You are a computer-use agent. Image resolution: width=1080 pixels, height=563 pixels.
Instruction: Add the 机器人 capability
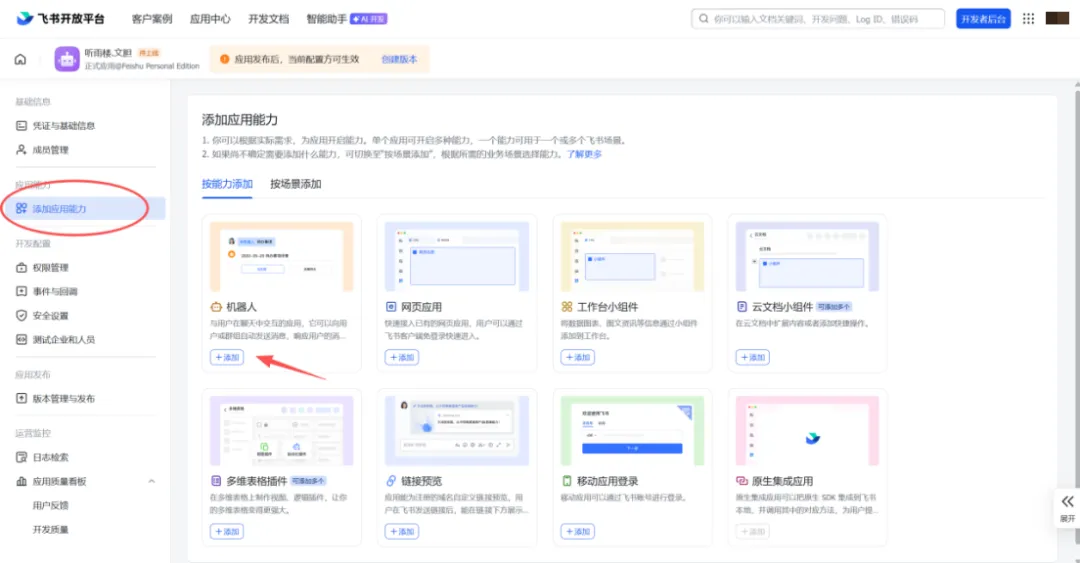tap(227, 357)
